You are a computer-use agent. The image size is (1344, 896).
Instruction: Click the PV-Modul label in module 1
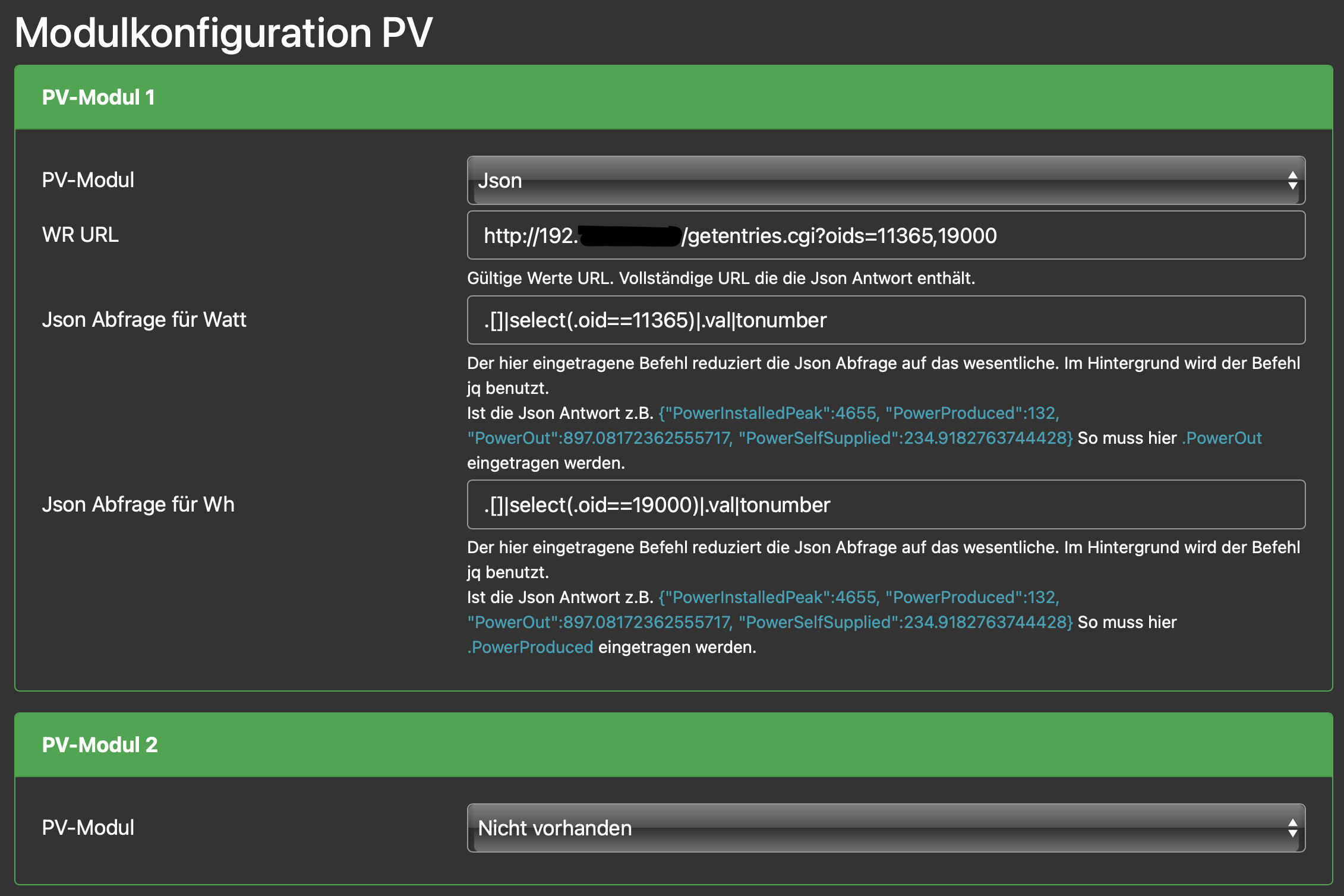click(x=88, y=180)
